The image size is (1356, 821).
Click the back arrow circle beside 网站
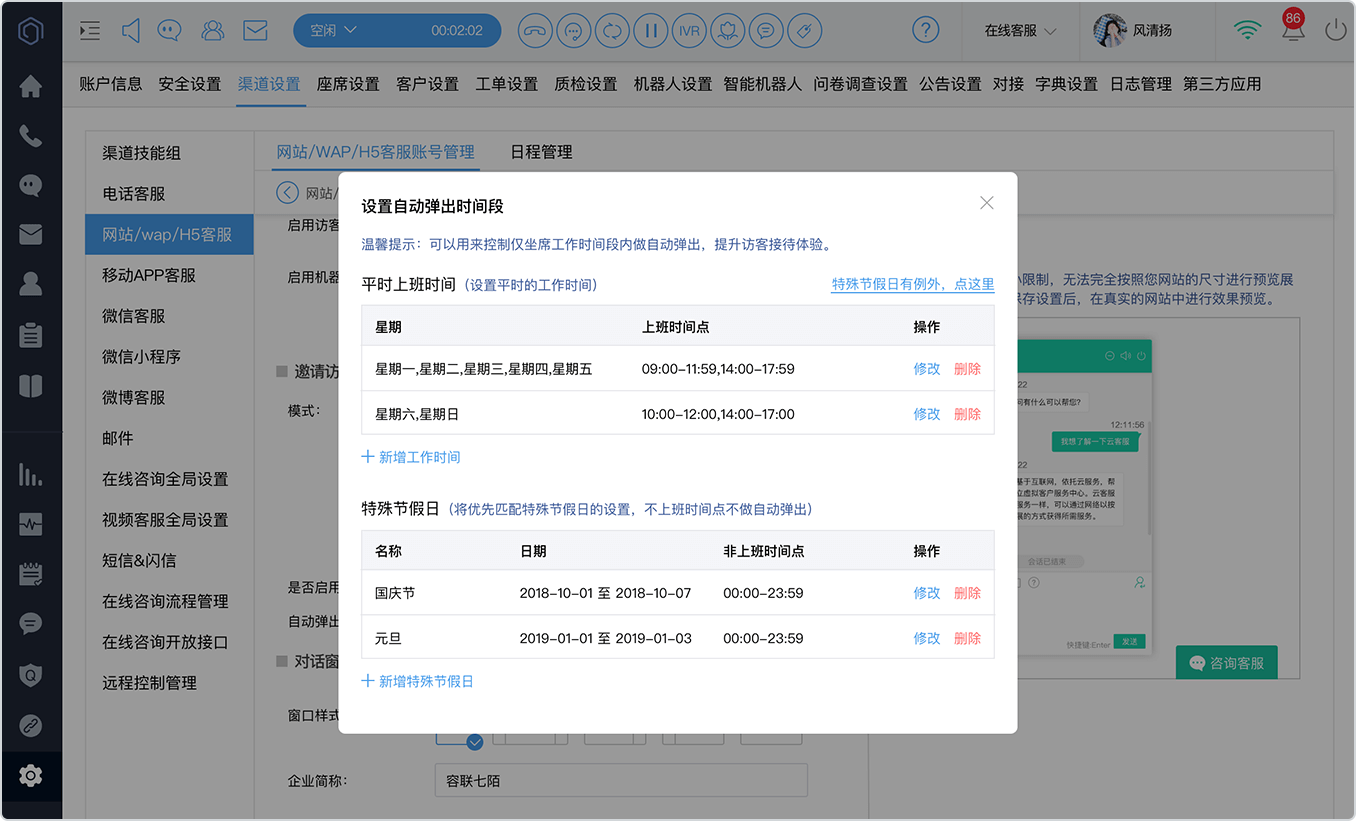point(288,193)
